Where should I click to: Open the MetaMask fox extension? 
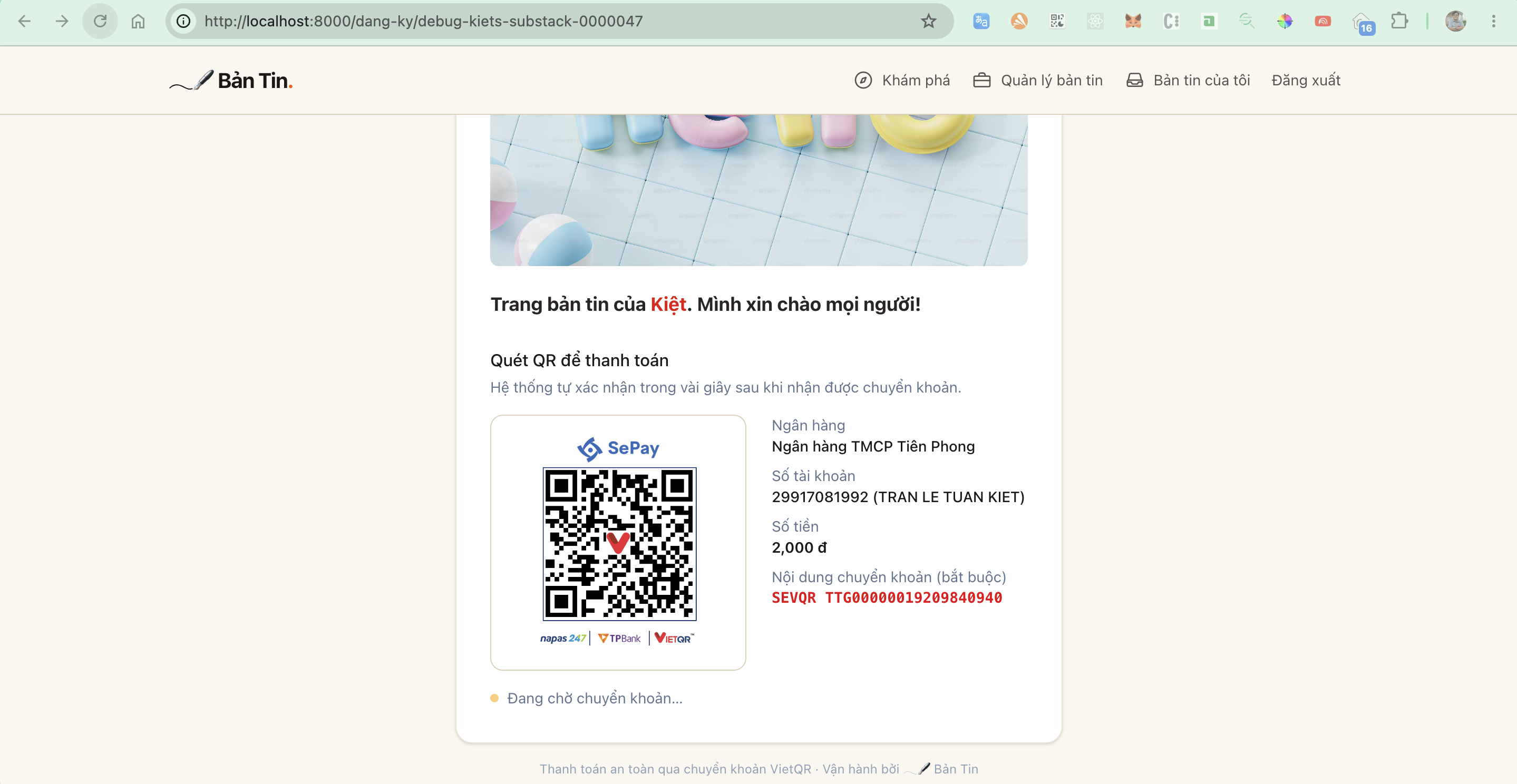click(x=1133, y=21)
